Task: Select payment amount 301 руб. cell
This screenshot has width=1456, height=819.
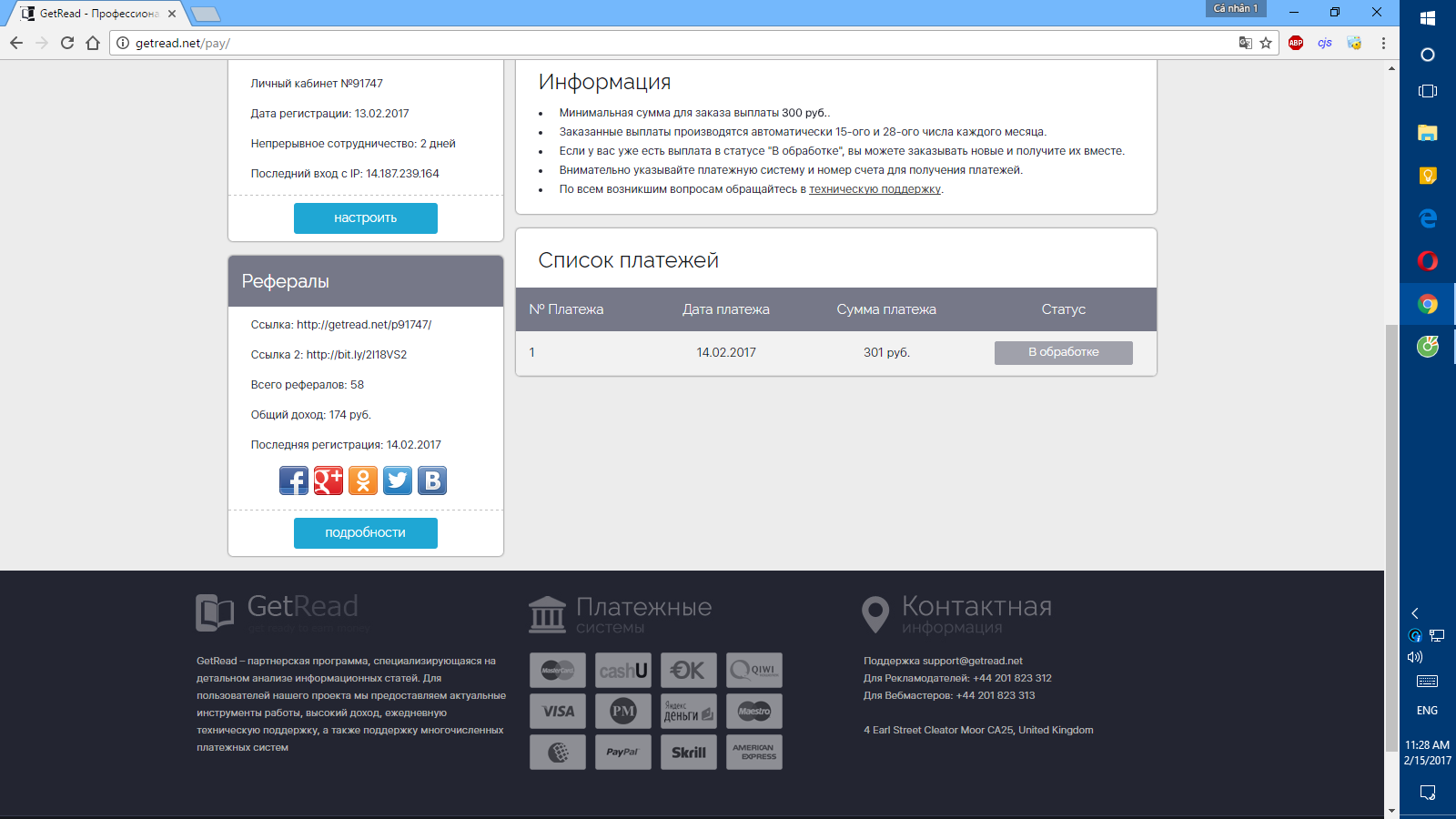Action: [x=886, y=353]
